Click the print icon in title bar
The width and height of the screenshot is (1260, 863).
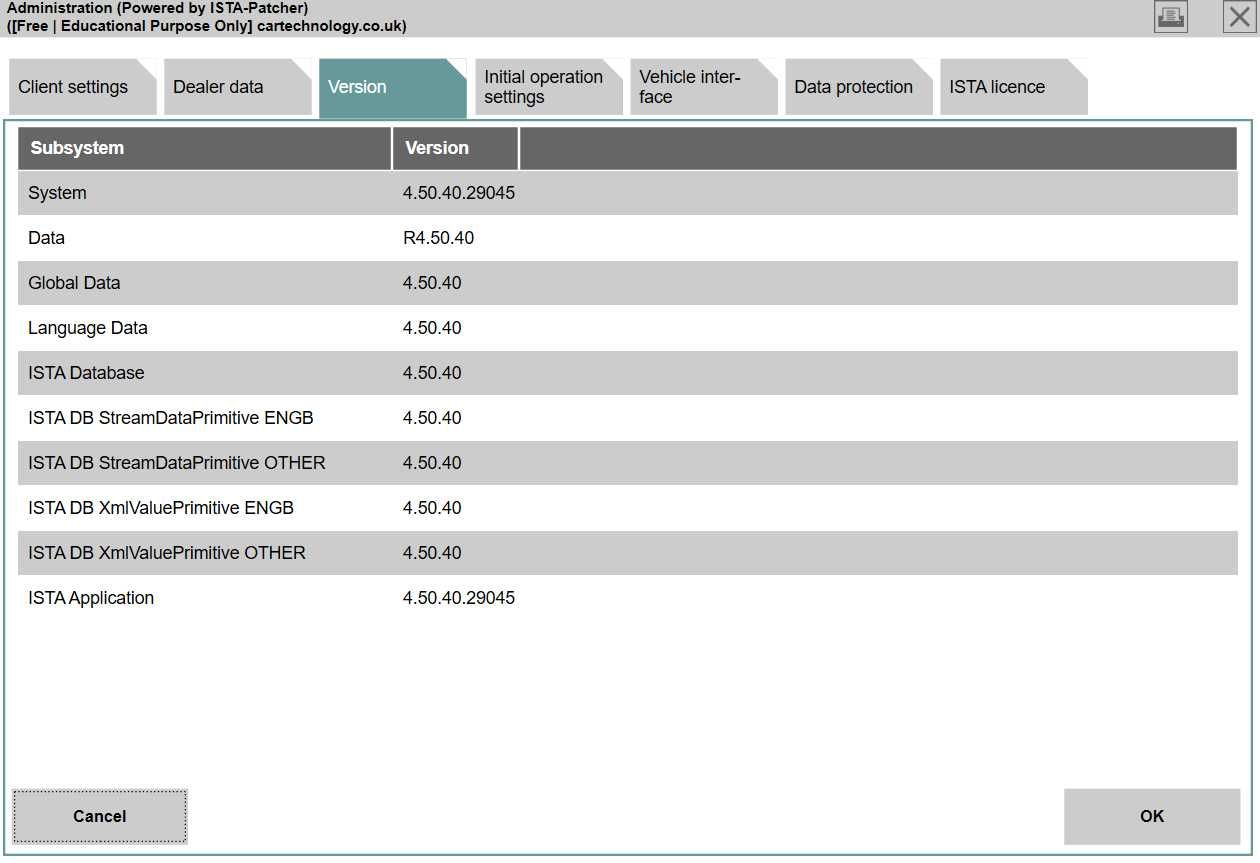click(x=1170, y=17)
